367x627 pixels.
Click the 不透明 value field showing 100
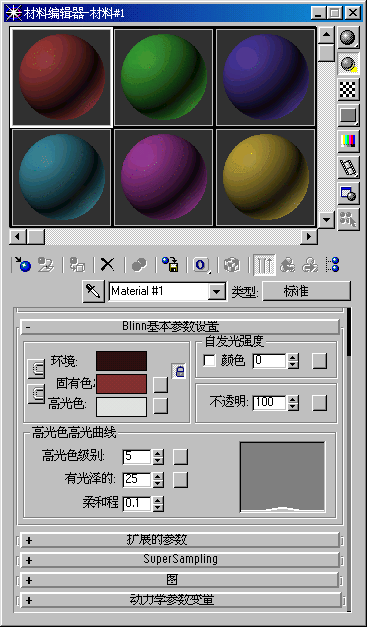point(270,403)
